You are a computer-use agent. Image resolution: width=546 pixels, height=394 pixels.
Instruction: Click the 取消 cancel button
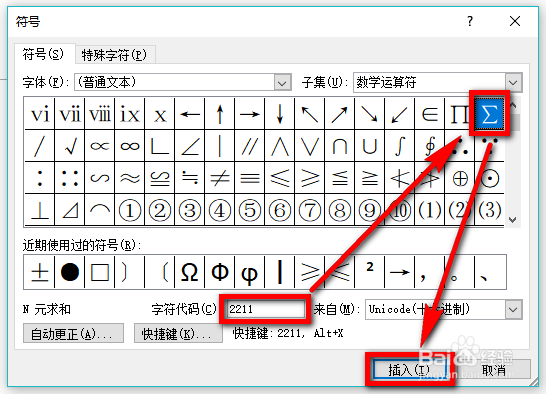[494, 370]
